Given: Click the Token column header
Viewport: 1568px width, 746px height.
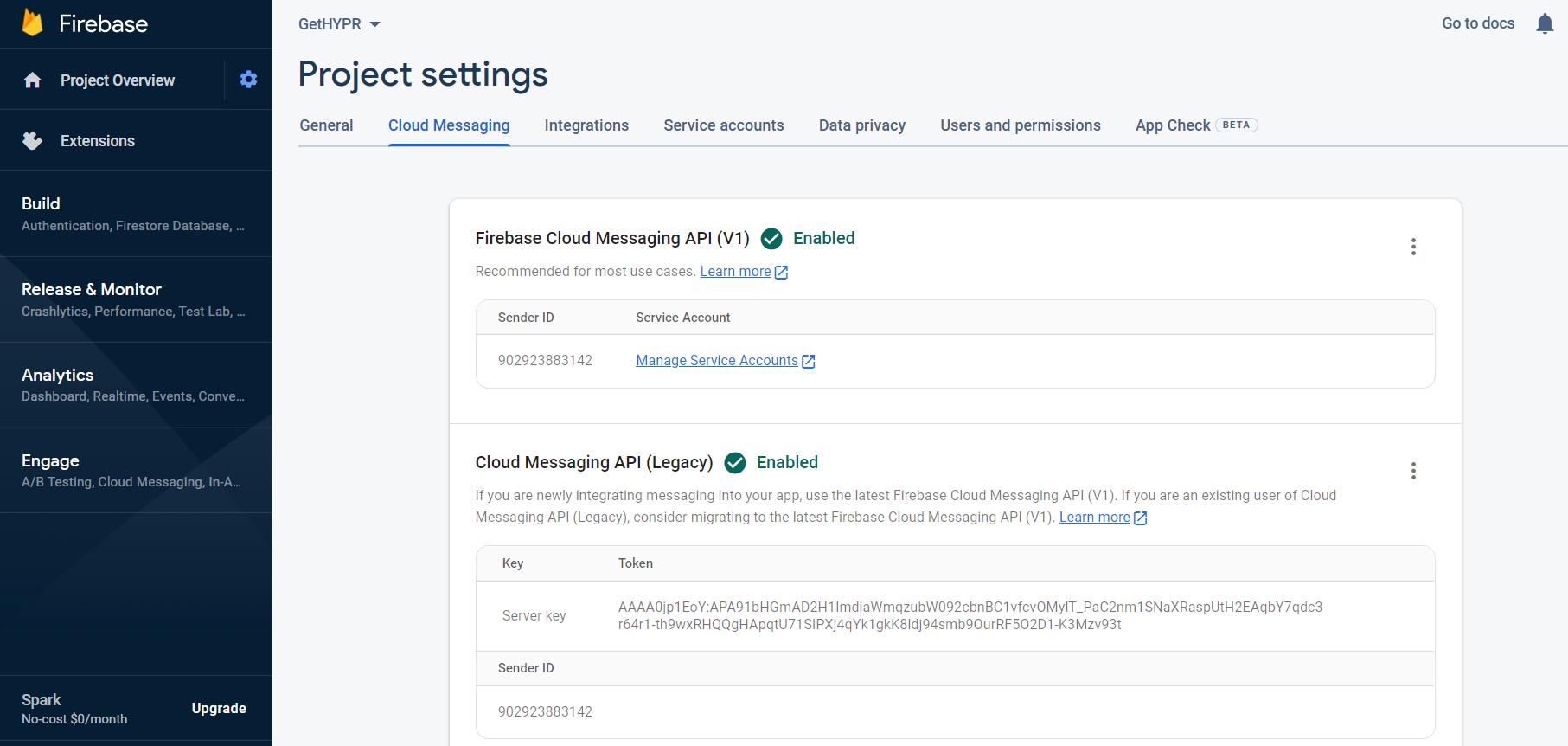Looking at the screenshot, I should [x=636, y=563].
